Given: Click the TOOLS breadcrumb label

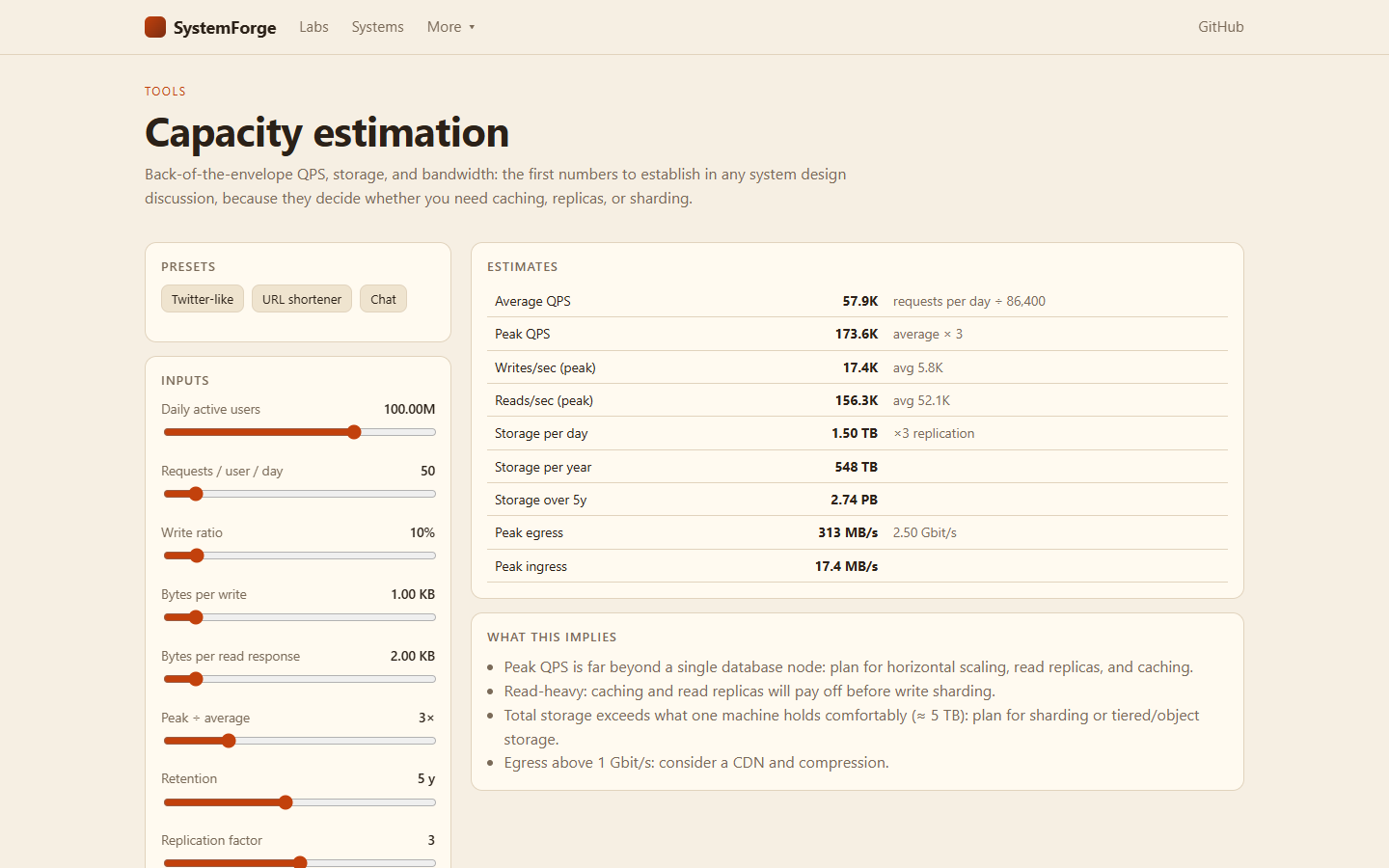Looking at the screenshot, I should [x=165, y=92].
